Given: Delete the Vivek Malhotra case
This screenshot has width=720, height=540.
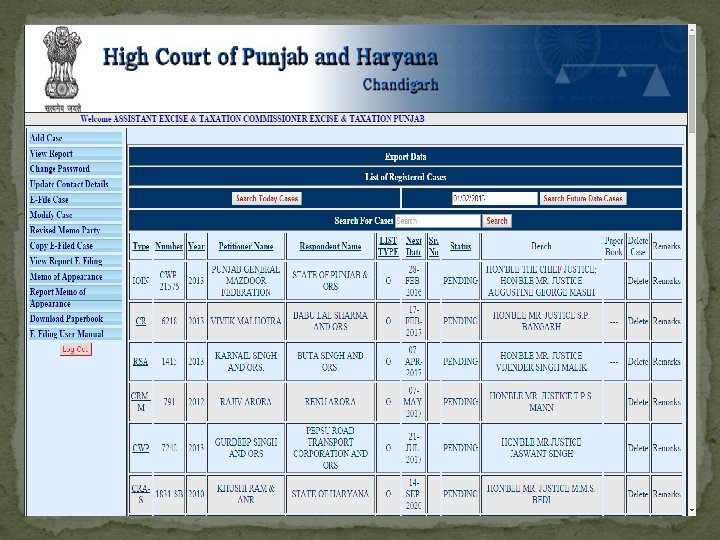Looking at the screenshot, I should pyautogui.click(x=638, y=321).
